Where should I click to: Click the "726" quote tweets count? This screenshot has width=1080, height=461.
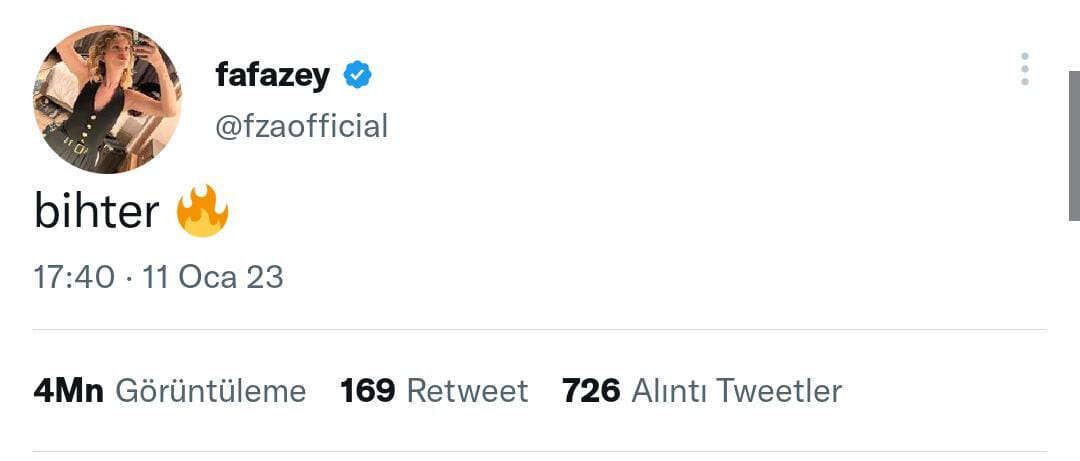click(x=591, y=390)
